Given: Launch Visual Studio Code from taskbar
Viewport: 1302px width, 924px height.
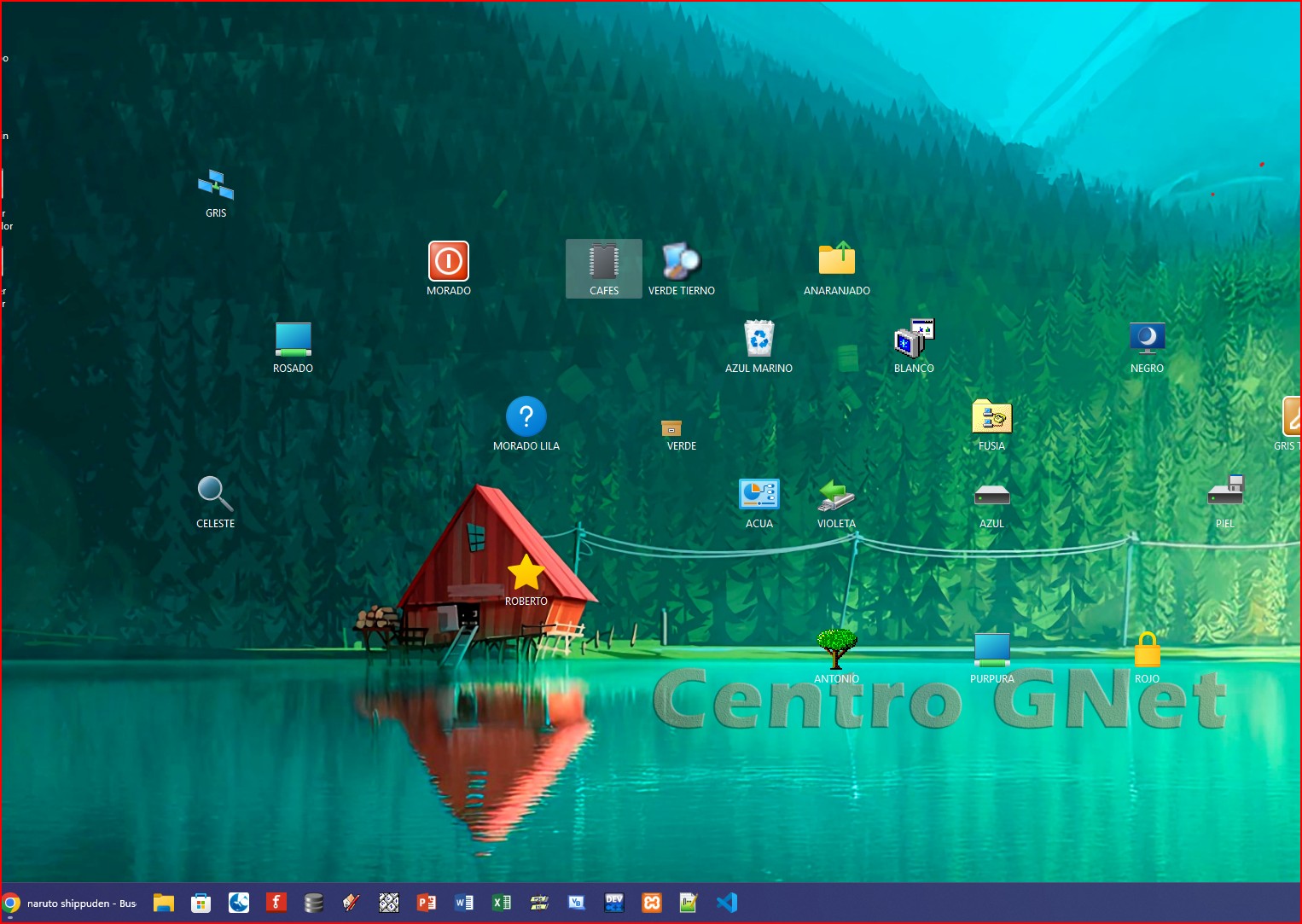Looking at the screenshot, I should 727,903.
